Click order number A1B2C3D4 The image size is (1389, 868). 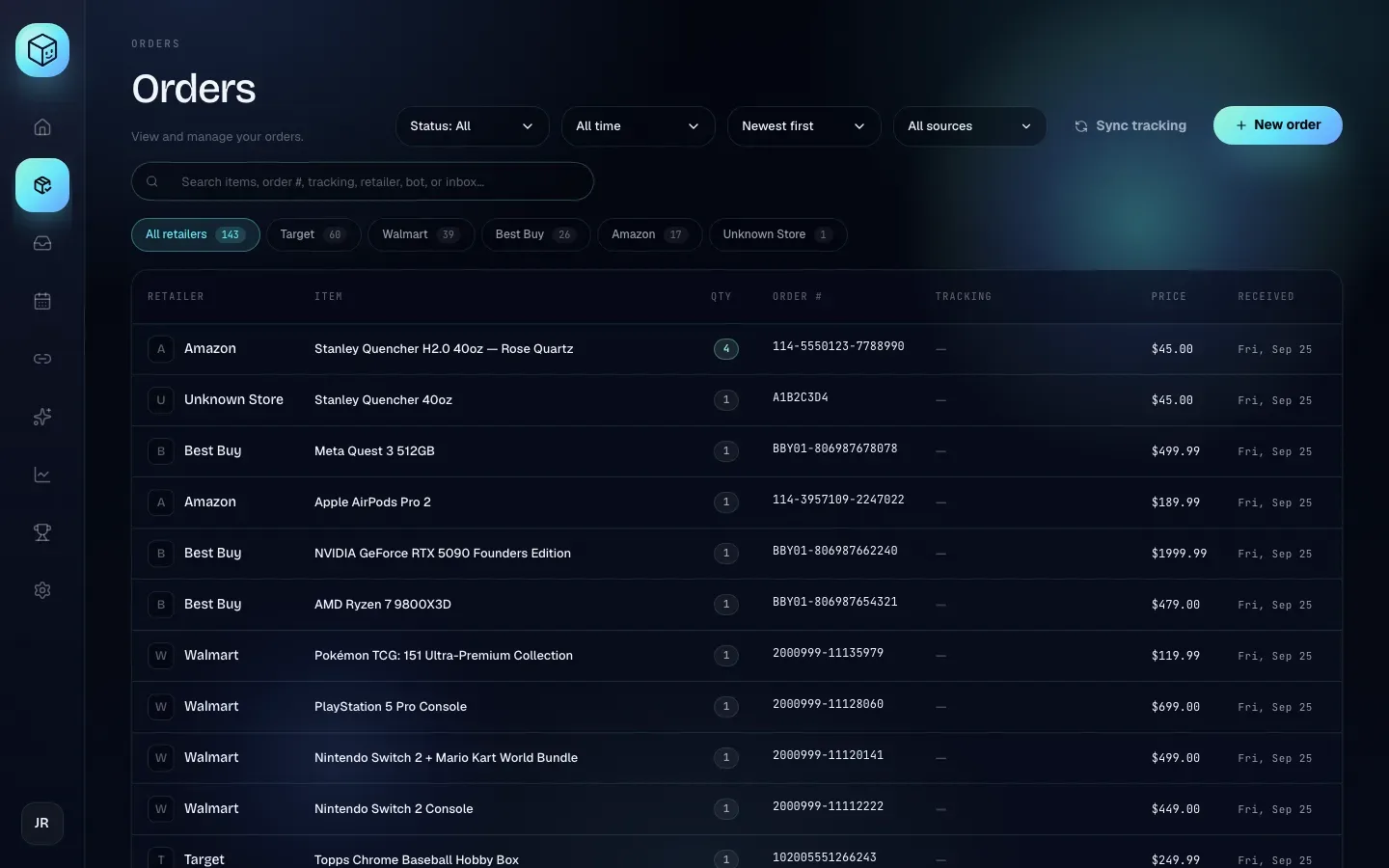point(801,397)
